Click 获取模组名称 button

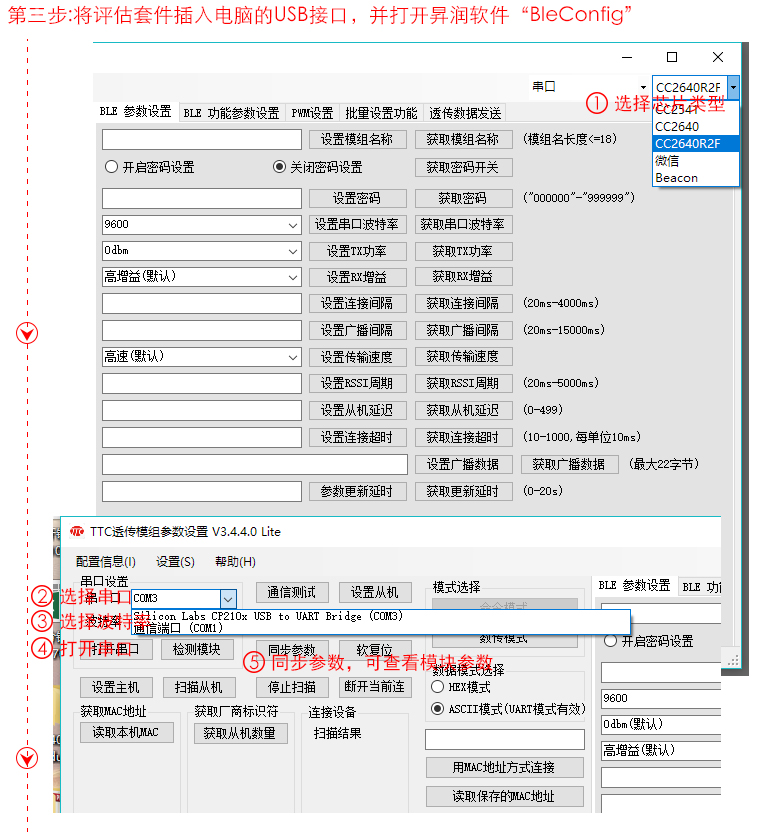coord(463,140)
